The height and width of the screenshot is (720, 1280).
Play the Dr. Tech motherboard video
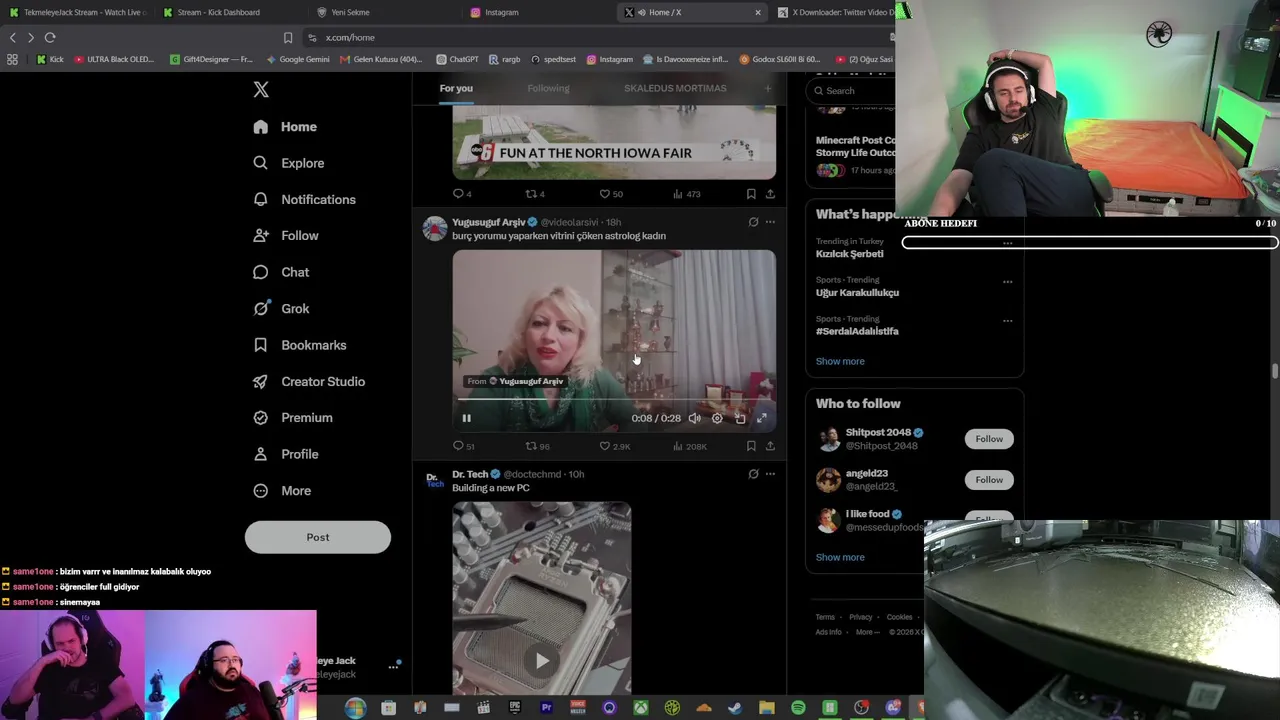click(x=542, y=660)
